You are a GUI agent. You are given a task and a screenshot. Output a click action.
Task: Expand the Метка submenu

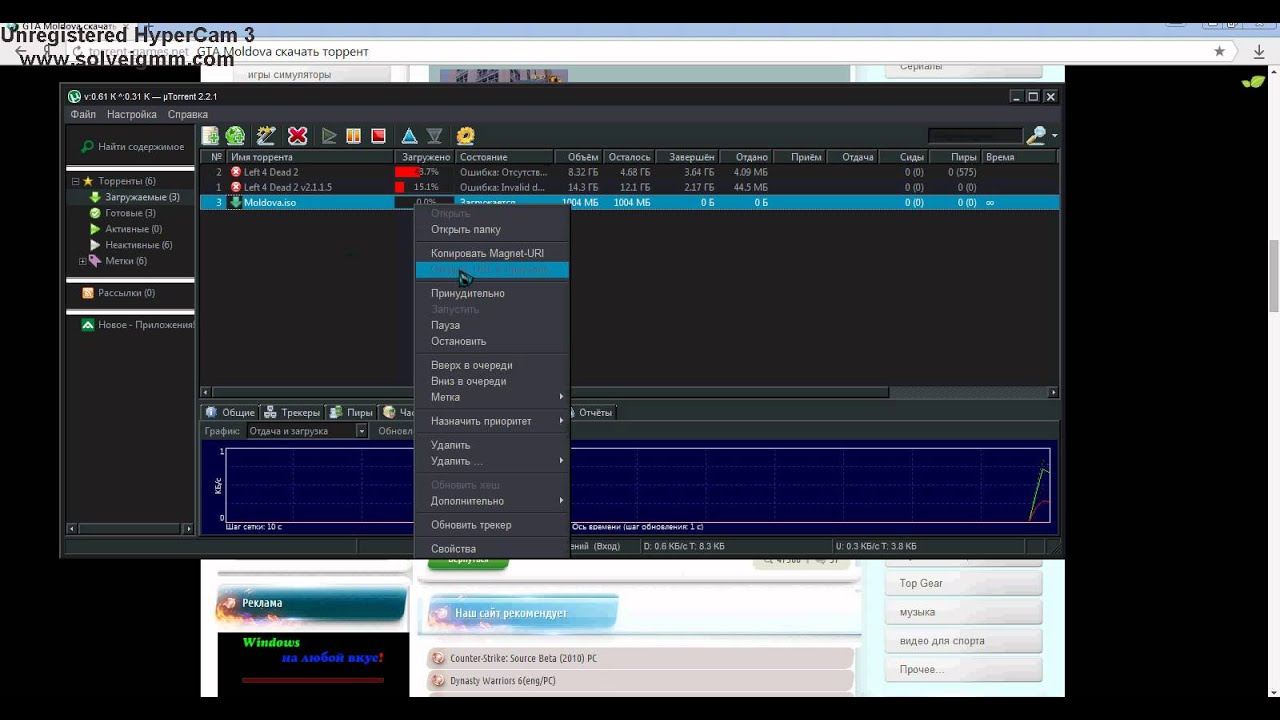click(x=492, y=397)
